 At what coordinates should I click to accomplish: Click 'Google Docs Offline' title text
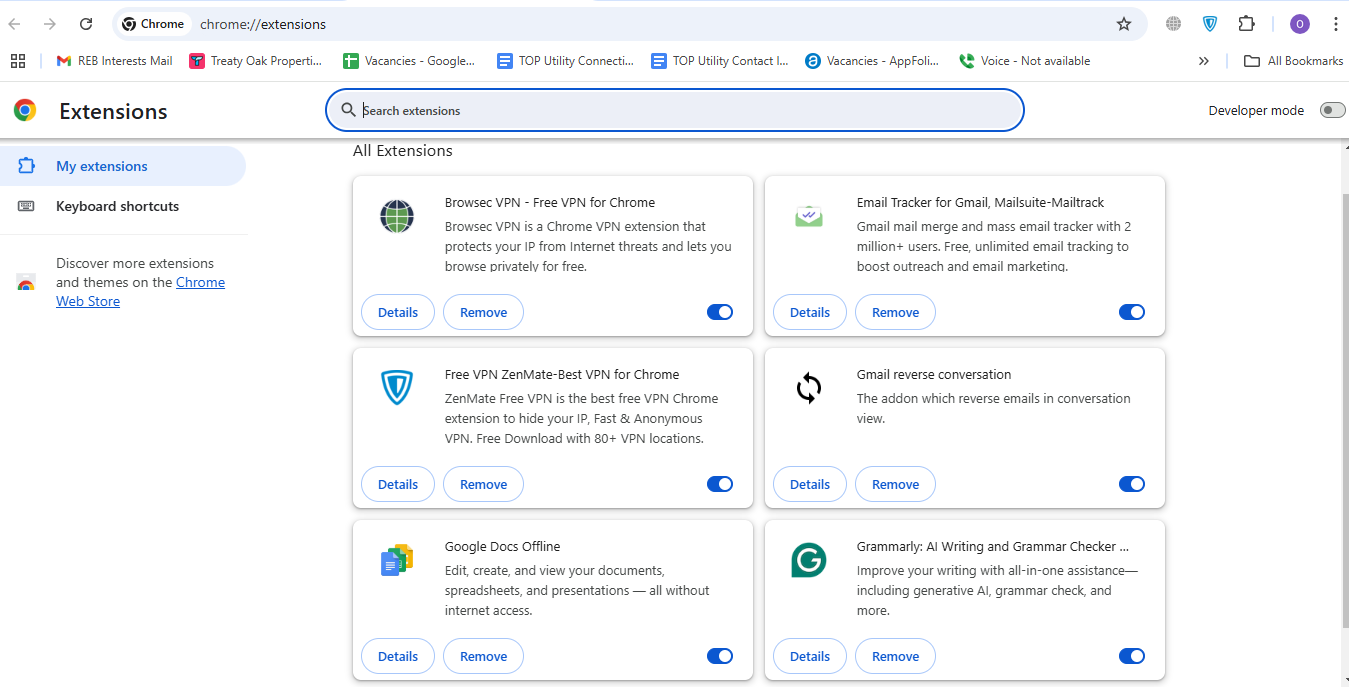pyautogui.click(x=503, y=547)
